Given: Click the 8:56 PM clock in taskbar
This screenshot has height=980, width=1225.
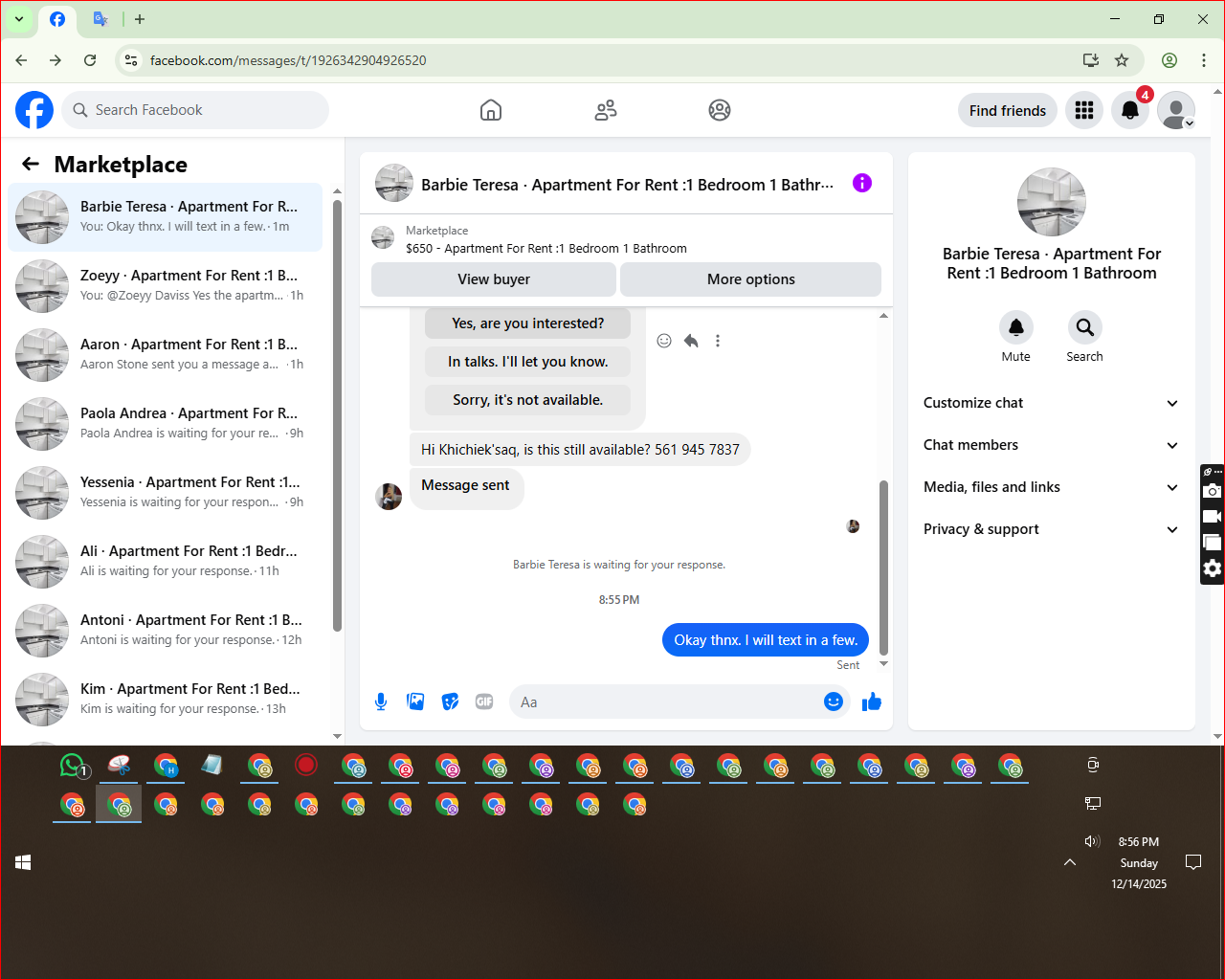Looking at the screenshot, I should pos(1139,842).
